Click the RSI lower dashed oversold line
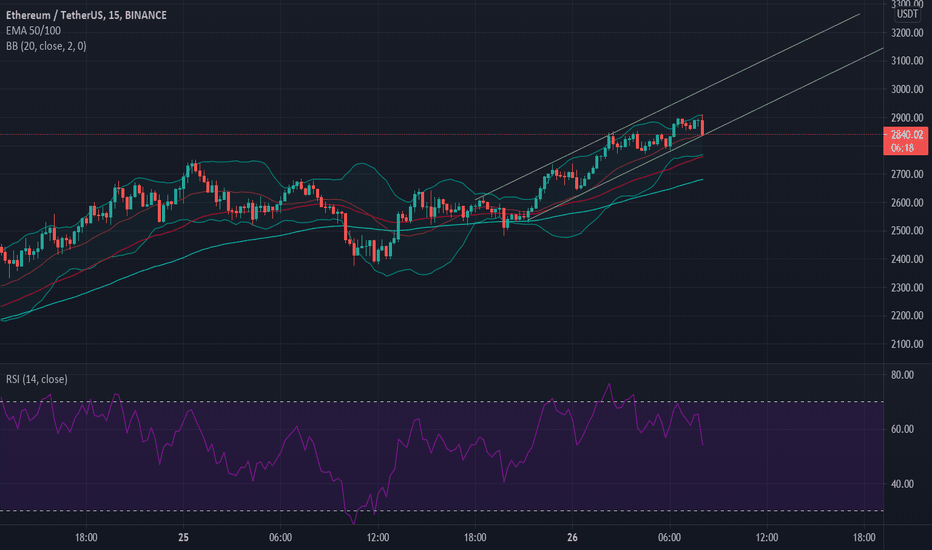The width and height of the screenshot is (932, 550). click(442, 511)
